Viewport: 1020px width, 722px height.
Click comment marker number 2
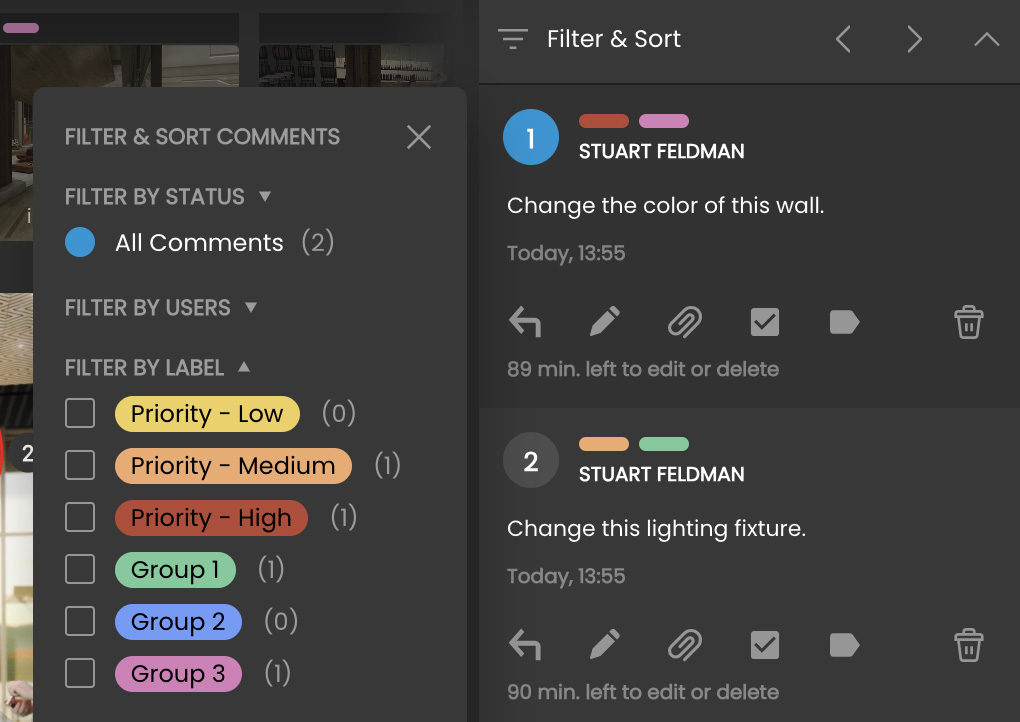click(x=530, y=460)
